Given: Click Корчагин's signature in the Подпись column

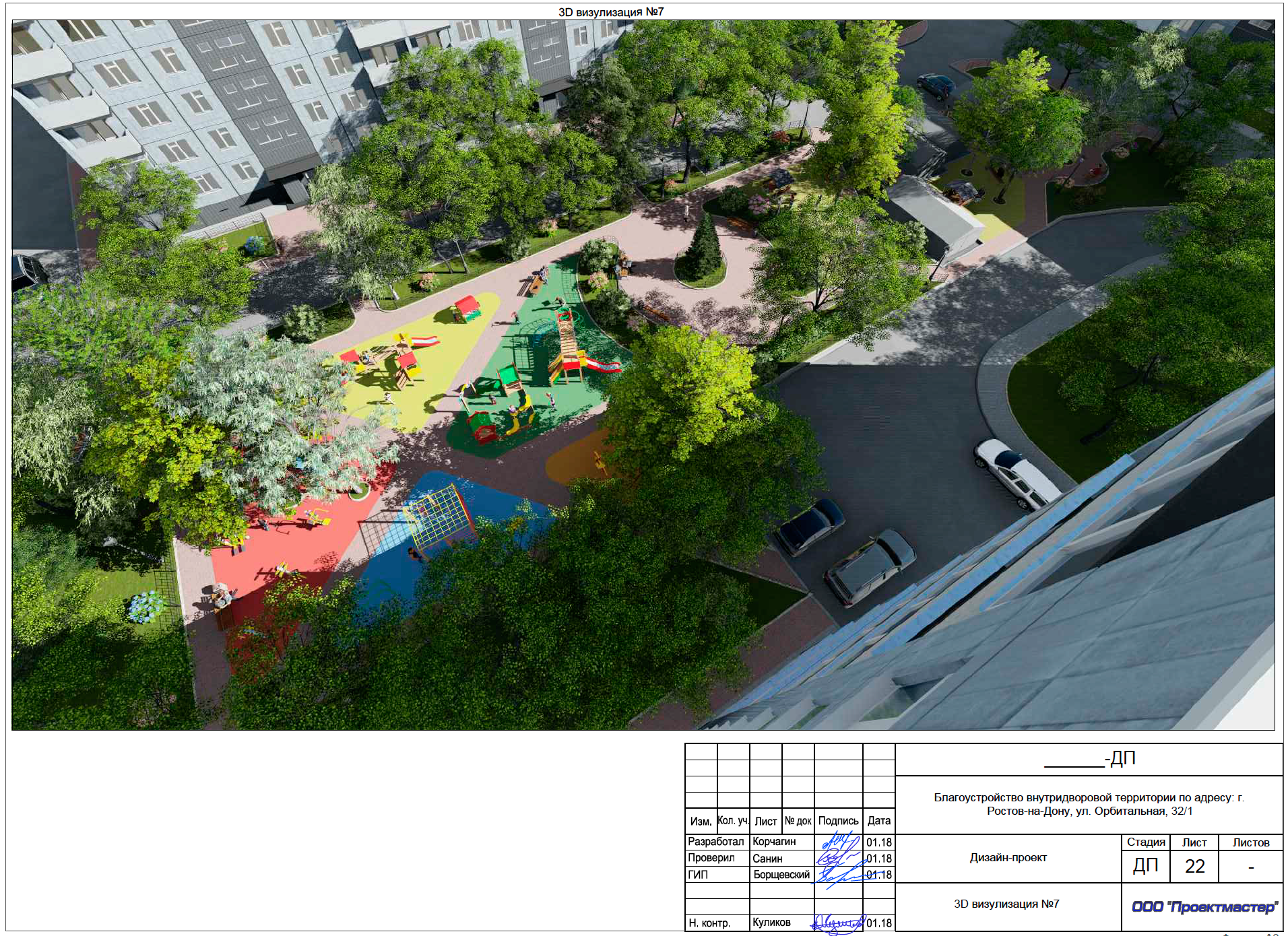Looking at the screenshot, I should [838, 842].
